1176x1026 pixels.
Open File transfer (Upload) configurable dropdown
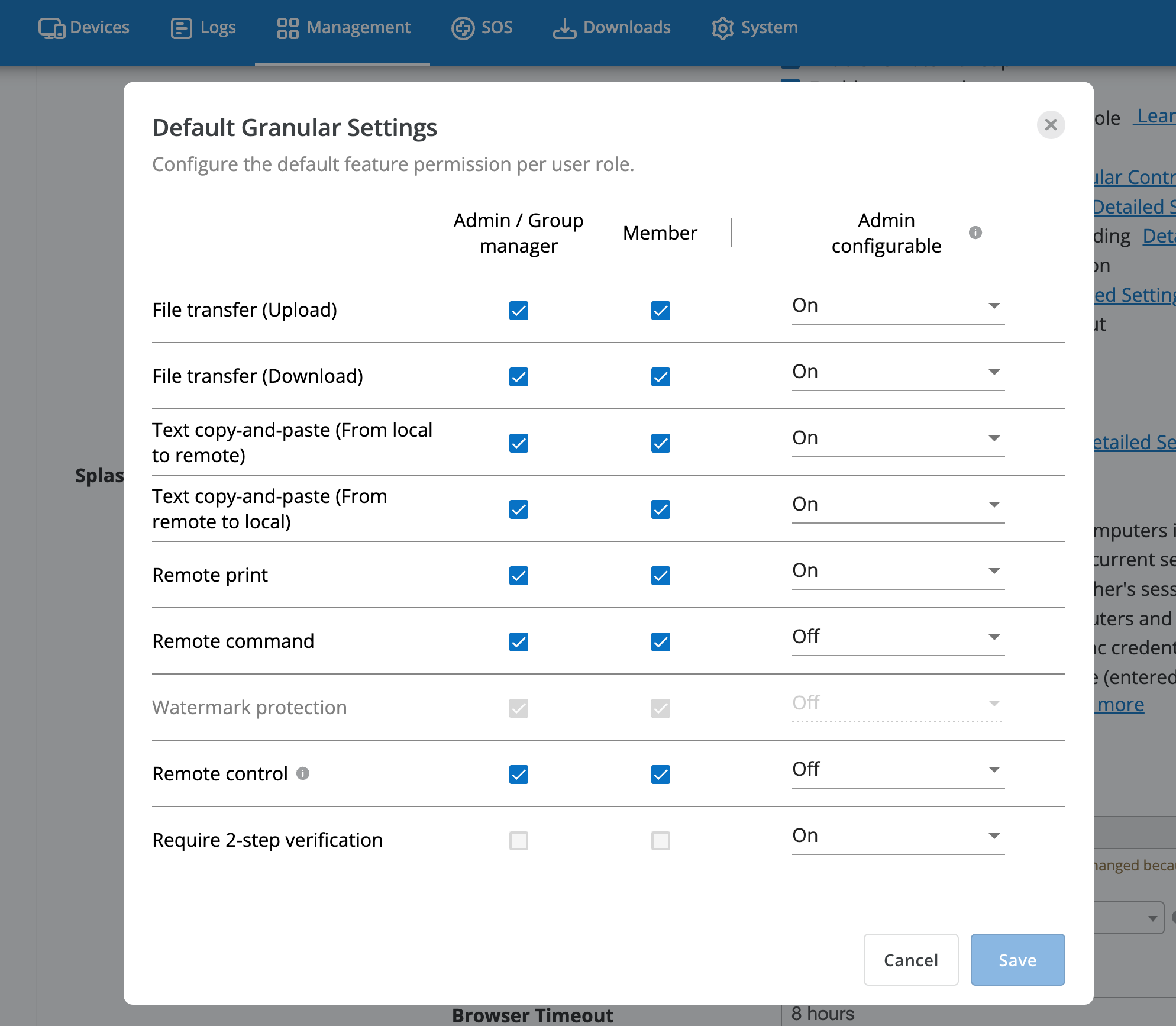point(898,306)
